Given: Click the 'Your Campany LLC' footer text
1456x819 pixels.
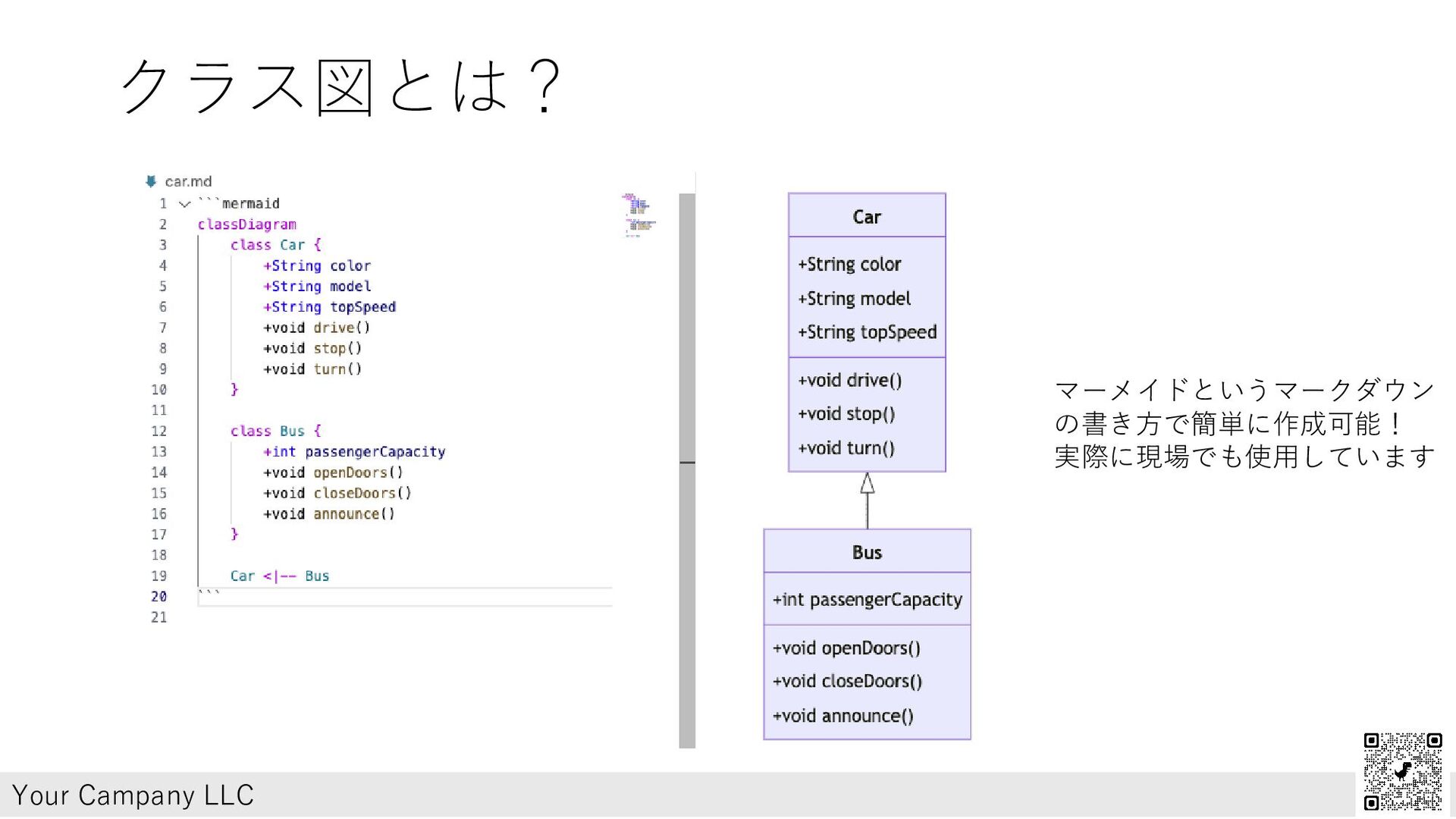Looking at the screenshot, I should click(133, 795).
